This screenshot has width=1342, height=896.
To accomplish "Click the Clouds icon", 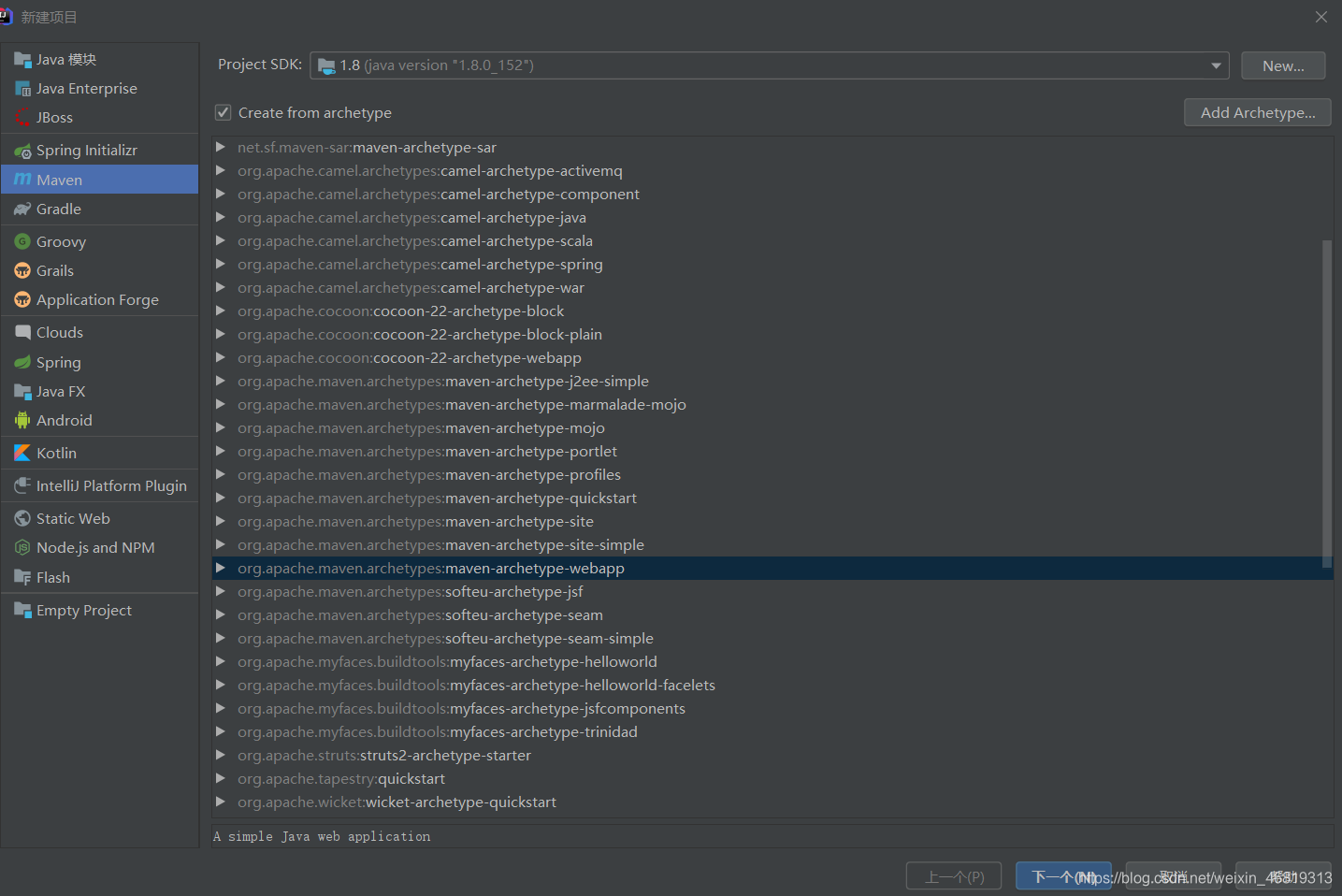I will (x=22, y=333).
